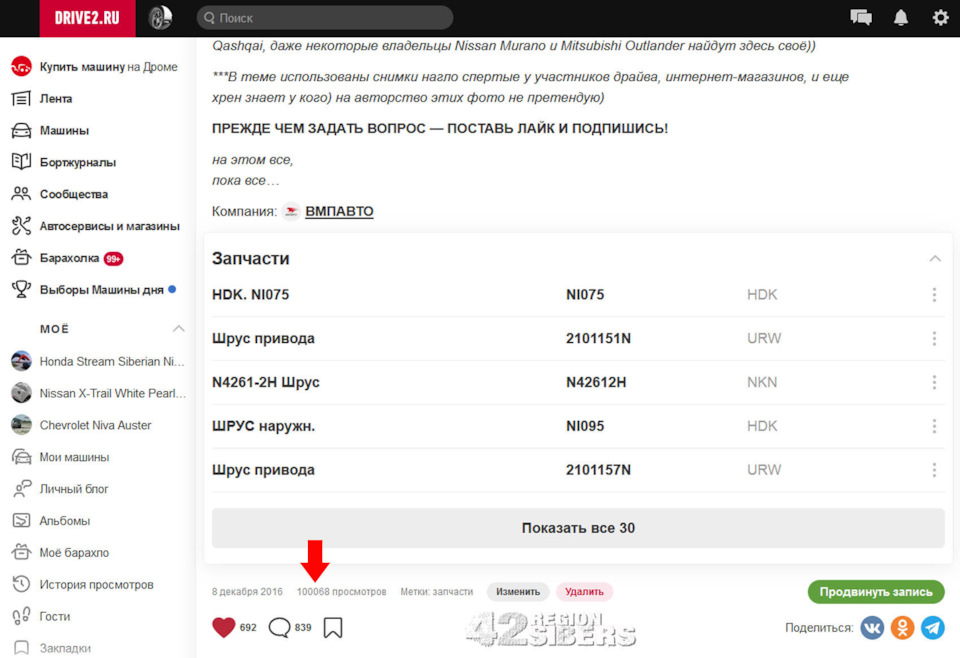
Task: Open comments via the speech bubble icon
Action: pyautogui.click(x=279, y=627)
